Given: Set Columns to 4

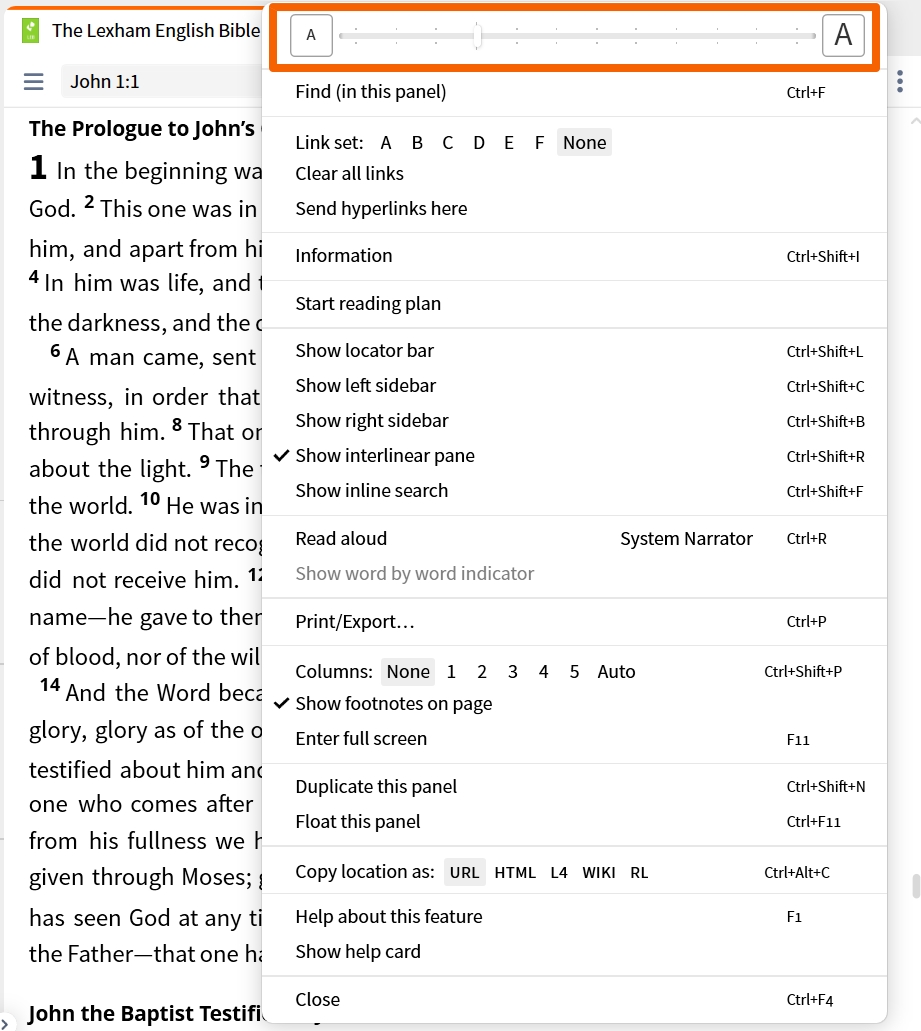Looking at the screenshot, I should coord(543,671).
